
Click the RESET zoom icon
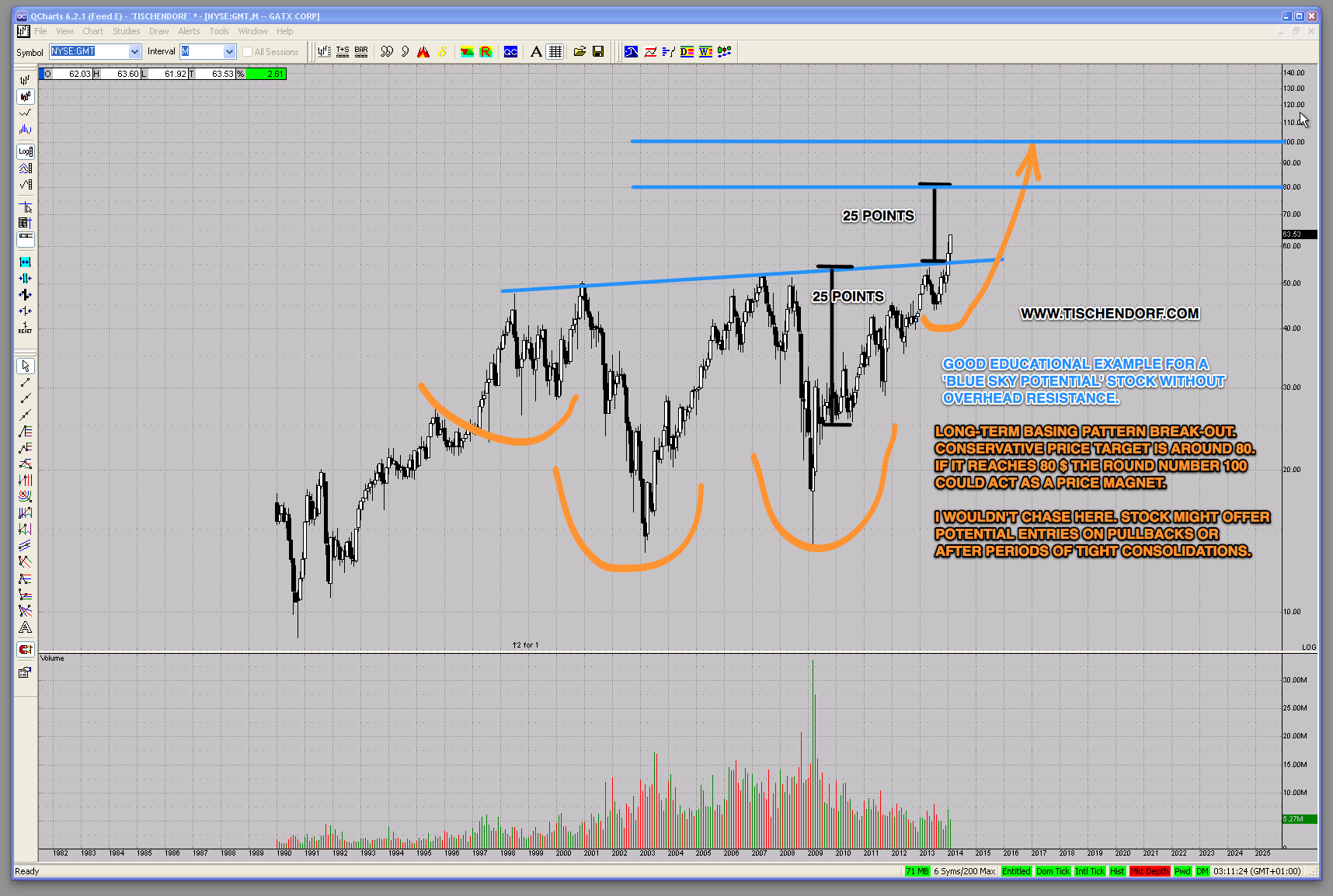(26, 328)
